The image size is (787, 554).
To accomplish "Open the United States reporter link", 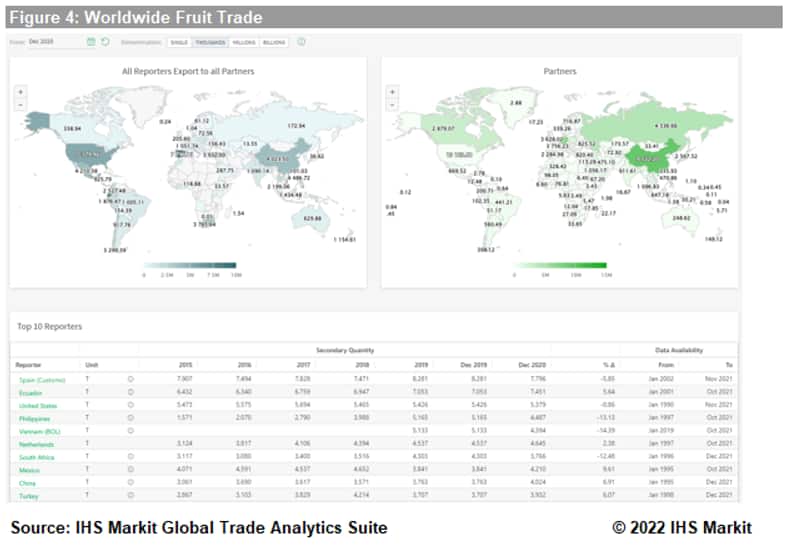I will pyautogui.click(x=33, y=405).
